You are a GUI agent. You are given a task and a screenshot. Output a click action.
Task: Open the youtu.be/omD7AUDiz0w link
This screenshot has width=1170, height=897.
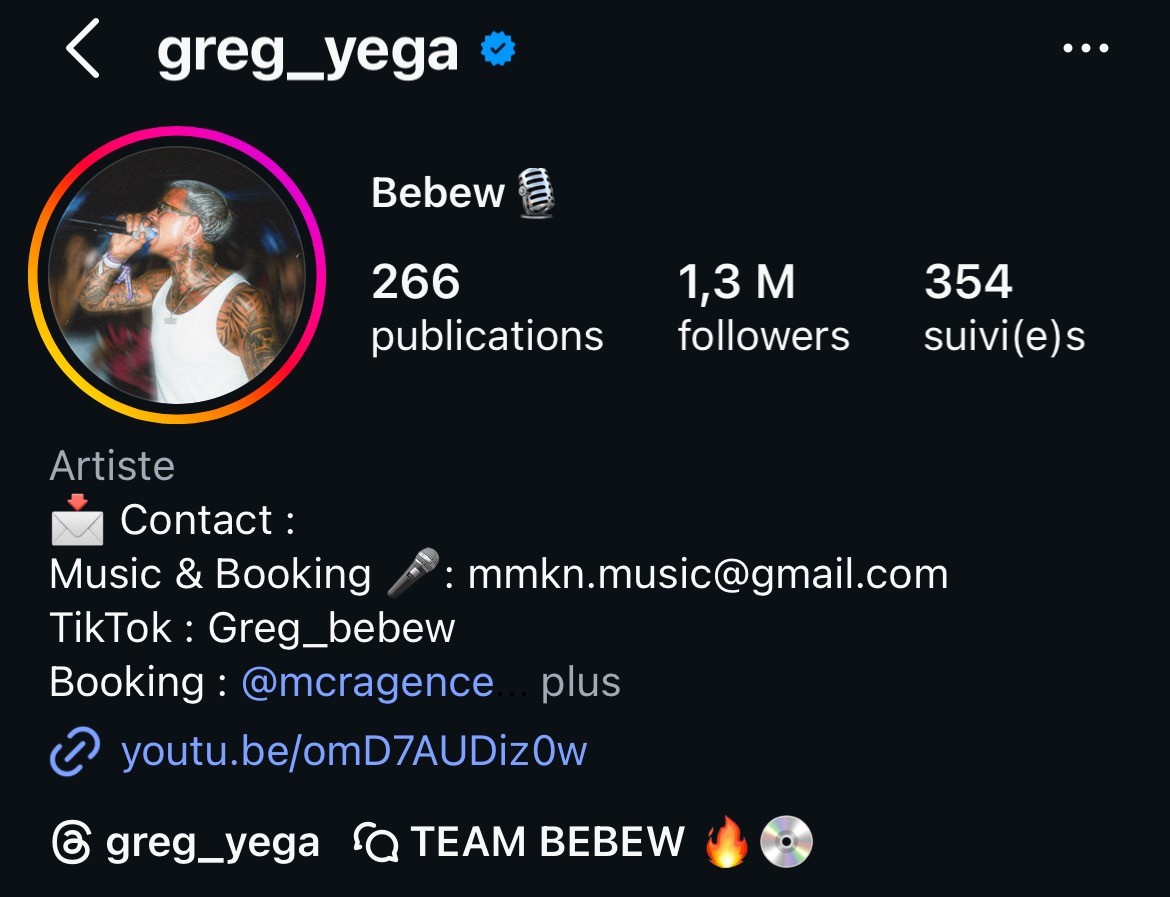[x=354, y=751]
